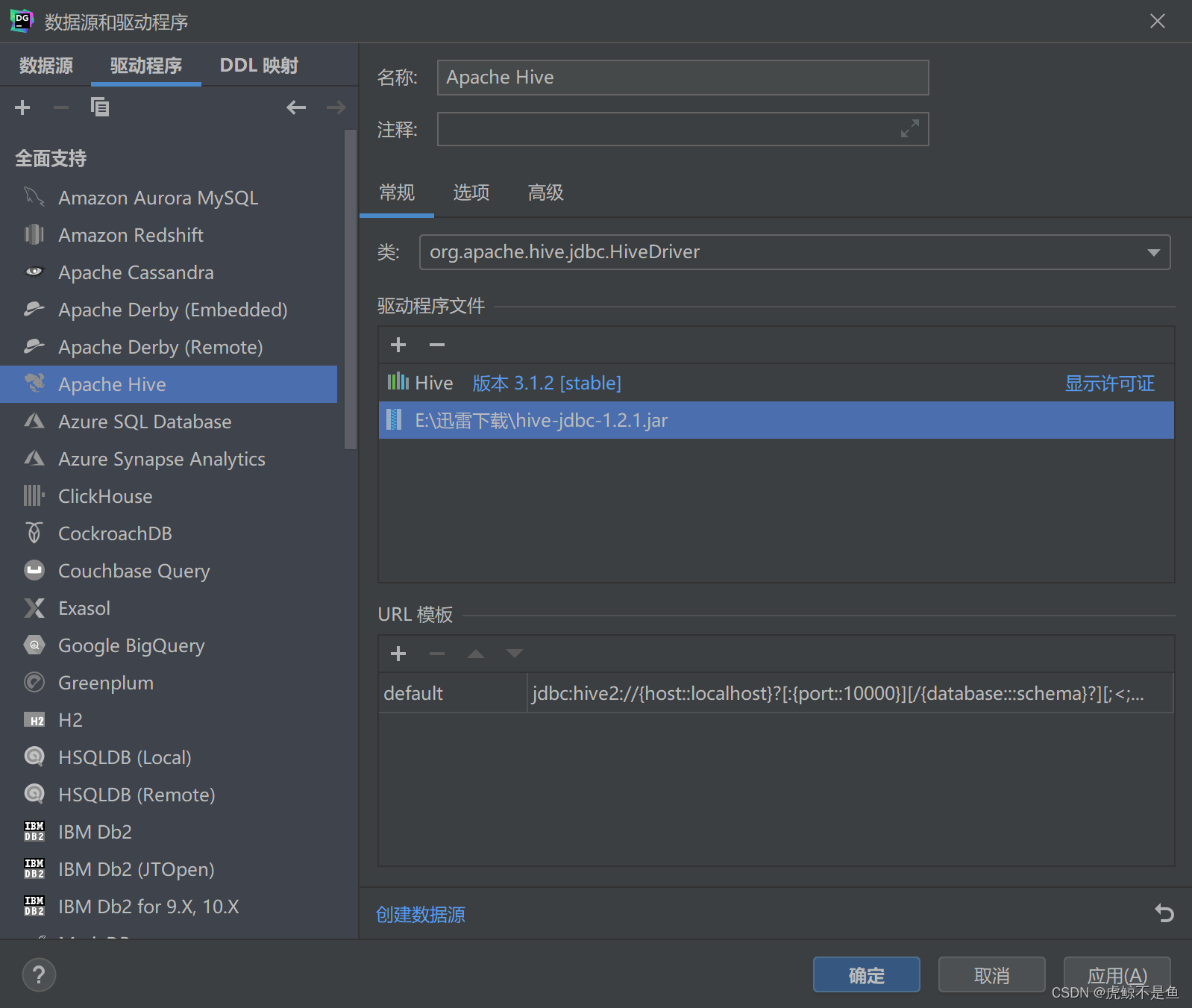Open the 高级 settings tab
Viewport: 1192px width, 1008px height.
546,192
